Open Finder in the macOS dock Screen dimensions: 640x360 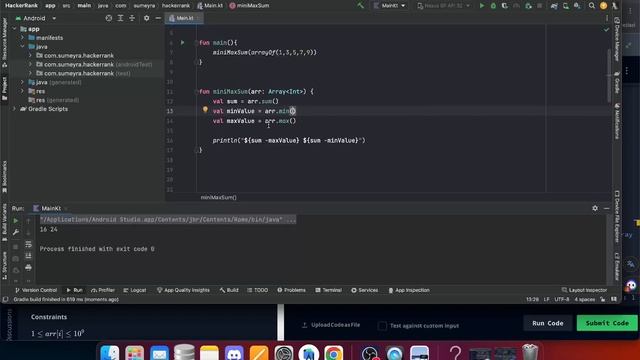(x=110, y=353)
